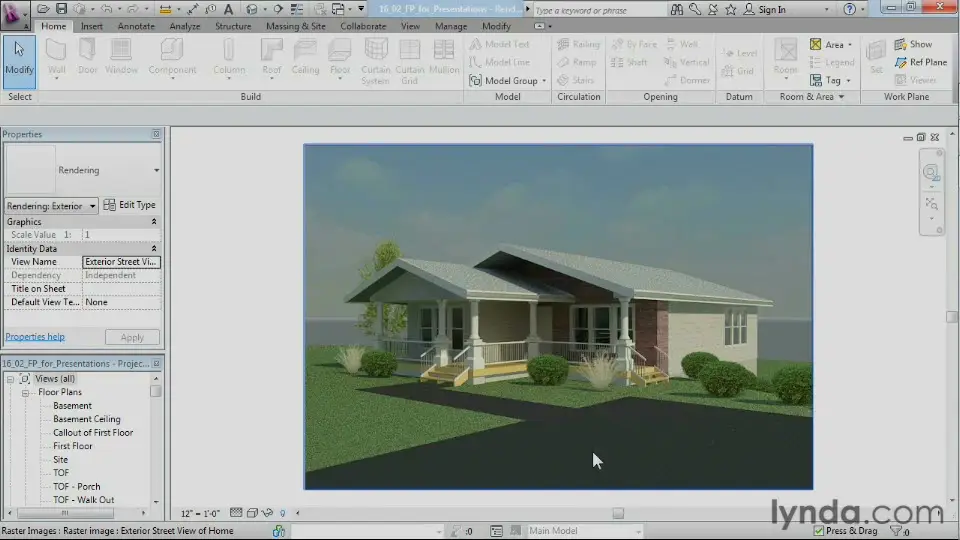
Task: Click the Grid datum tool
Action: 738,71
